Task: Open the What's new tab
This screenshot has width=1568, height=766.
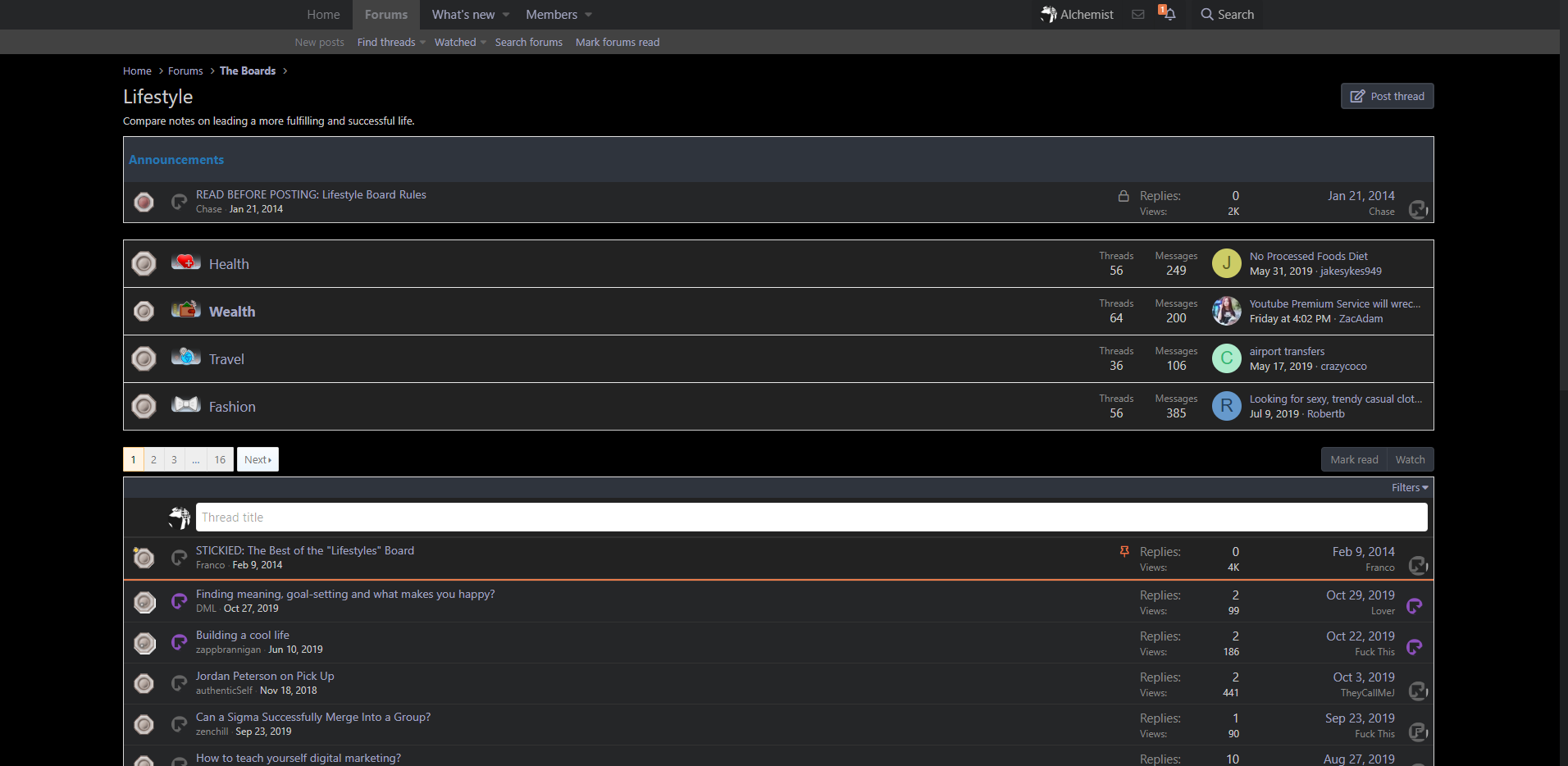Action: pos(463,15)
